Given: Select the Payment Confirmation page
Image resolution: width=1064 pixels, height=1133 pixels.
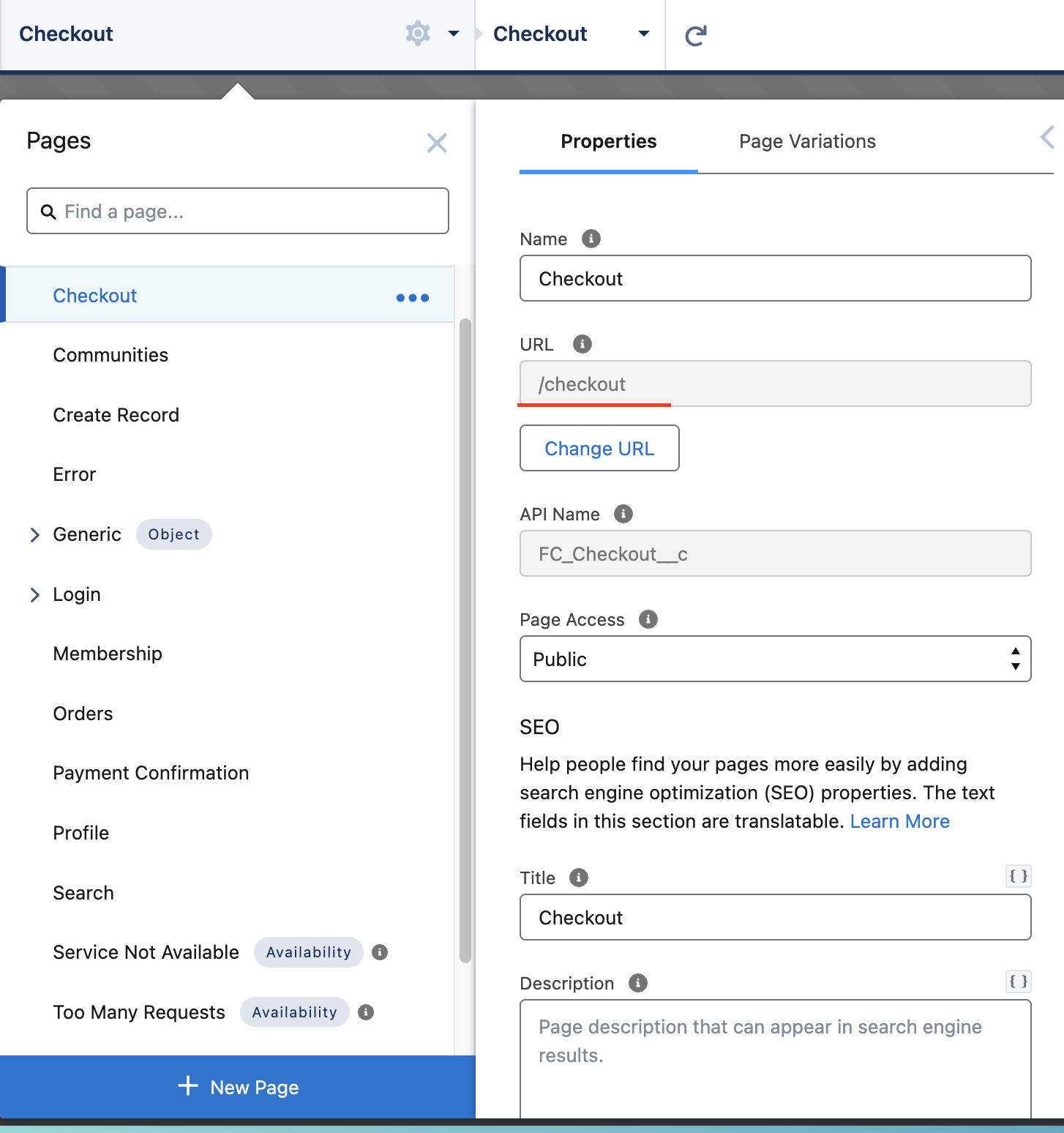Looking at the screenshot, I should 151,773.
